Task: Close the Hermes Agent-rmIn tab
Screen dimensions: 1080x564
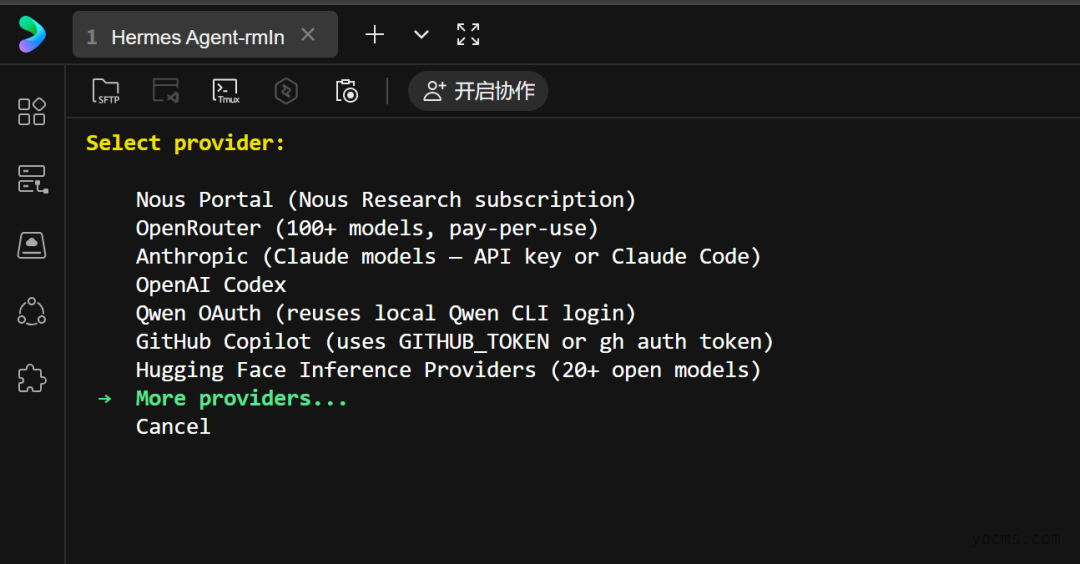Action: (308, 35)
